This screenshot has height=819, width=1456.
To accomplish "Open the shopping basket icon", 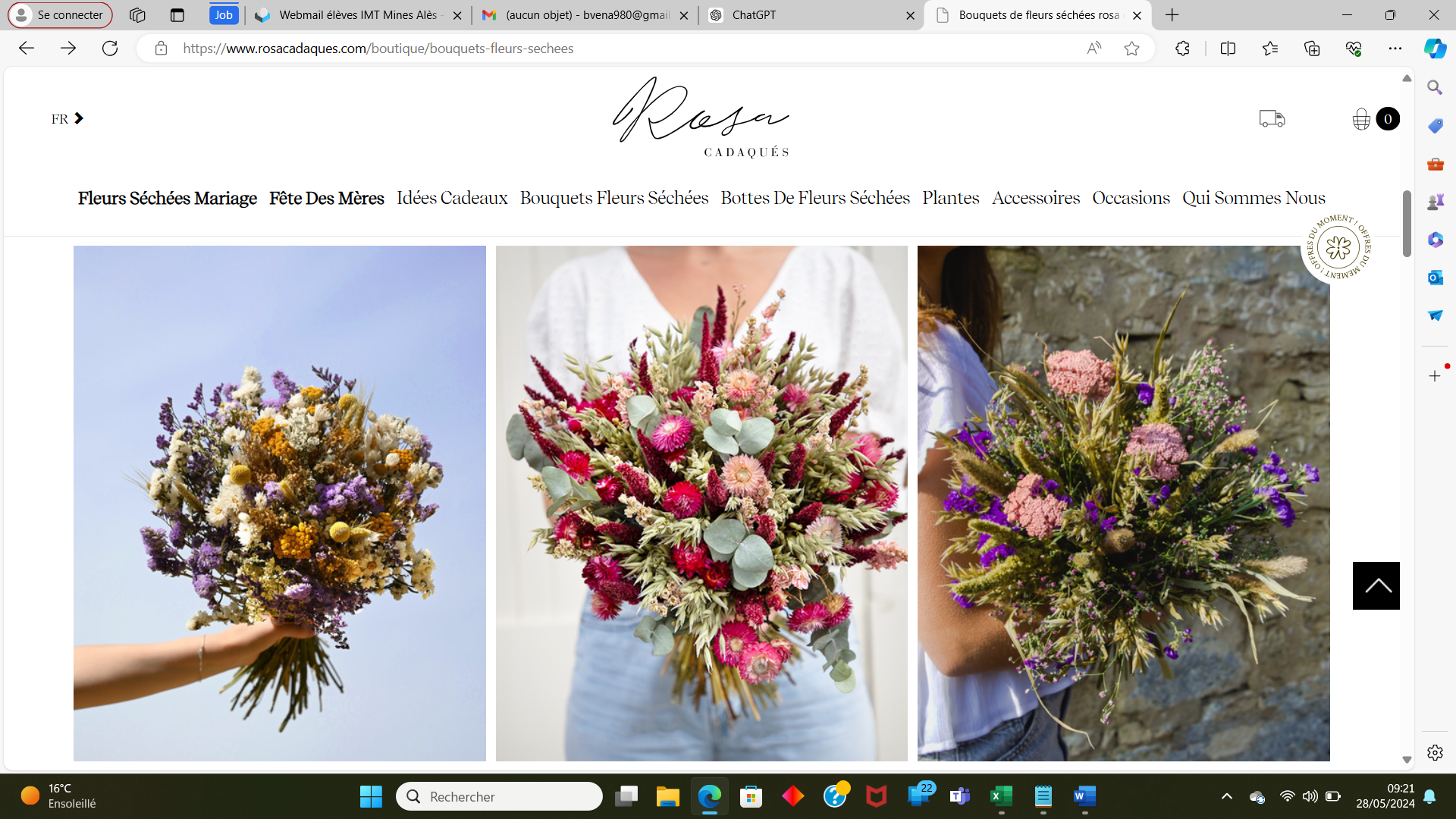I will pyautogui.click(x=1361, y=119).
